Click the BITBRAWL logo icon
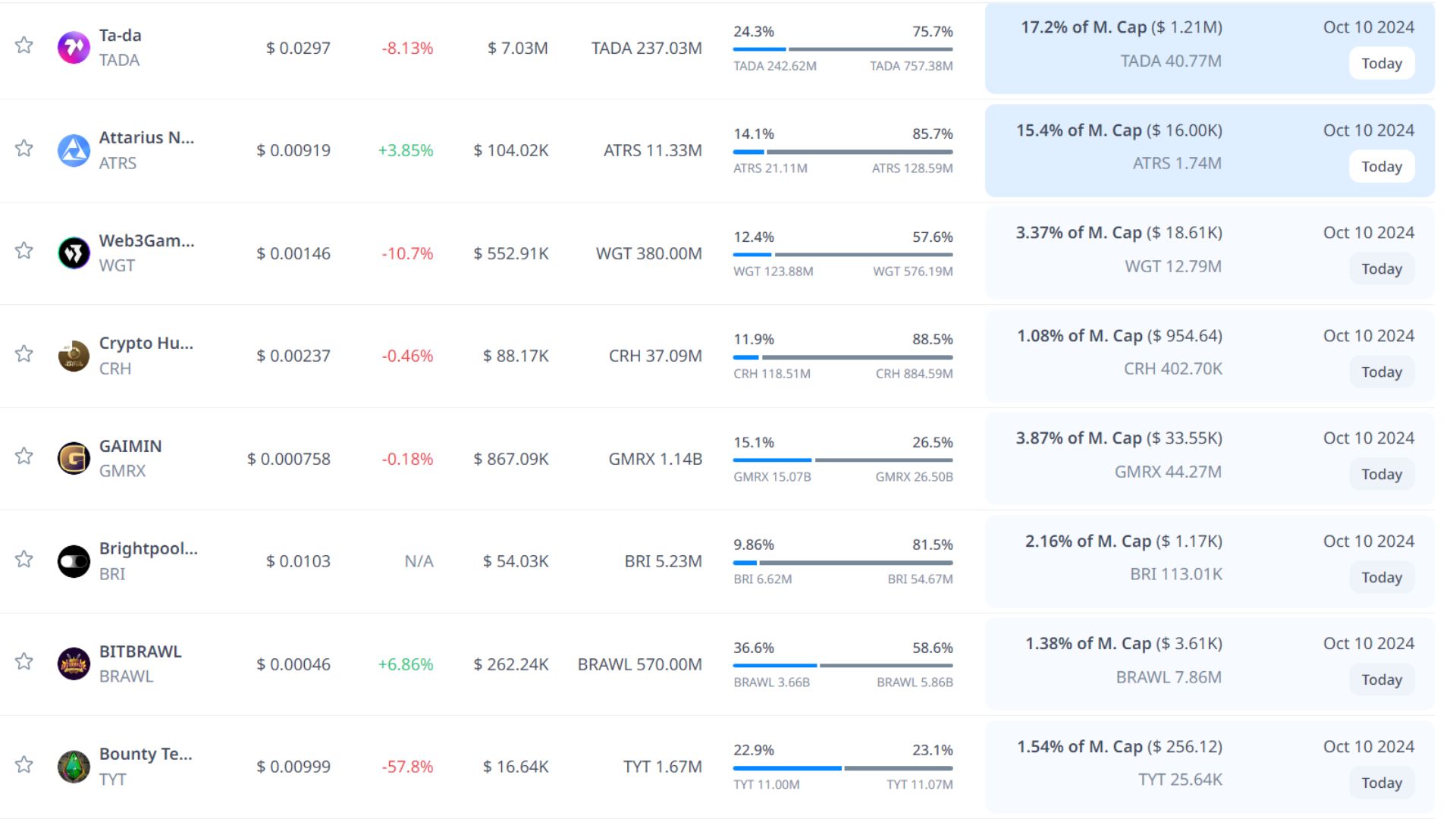 (x=74, y=664)
